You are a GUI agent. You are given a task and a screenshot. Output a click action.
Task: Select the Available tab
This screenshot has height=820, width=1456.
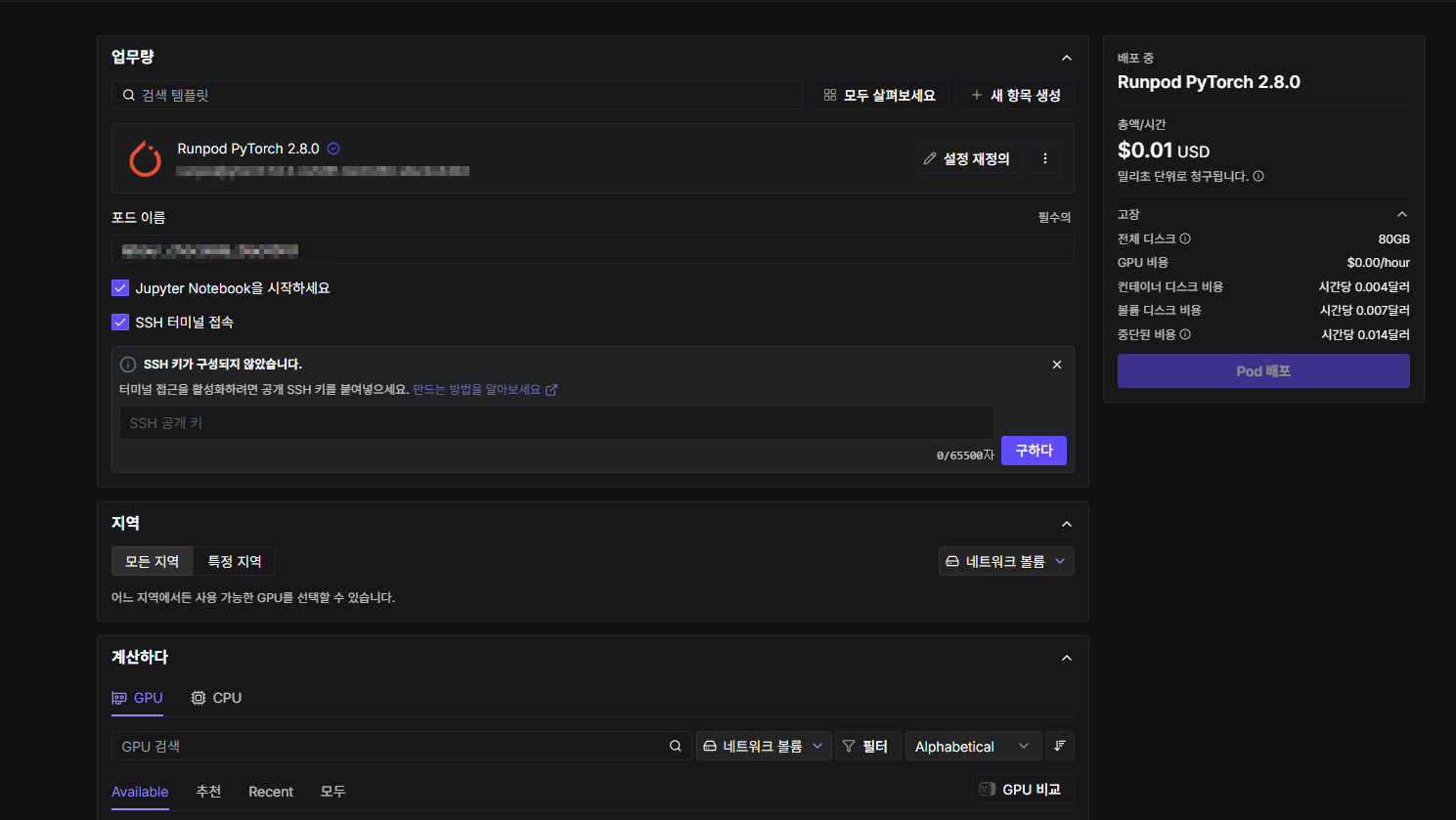tap(140, 792)
